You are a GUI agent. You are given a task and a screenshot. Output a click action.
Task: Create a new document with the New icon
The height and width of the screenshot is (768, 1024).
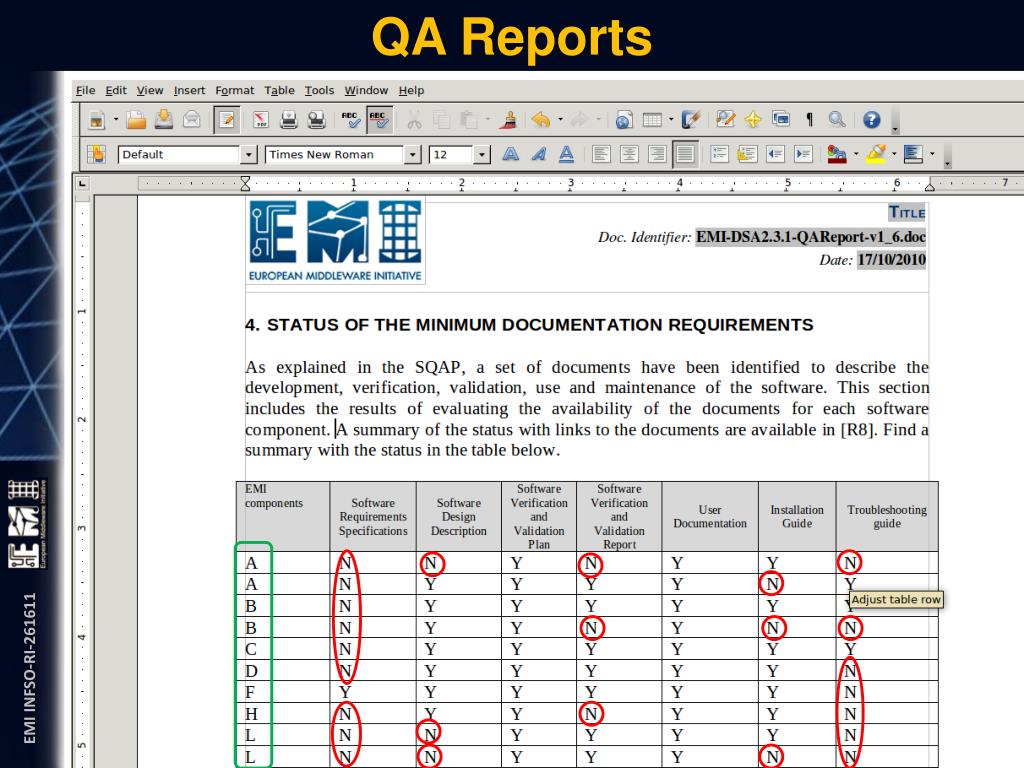[x=97, y=120]
